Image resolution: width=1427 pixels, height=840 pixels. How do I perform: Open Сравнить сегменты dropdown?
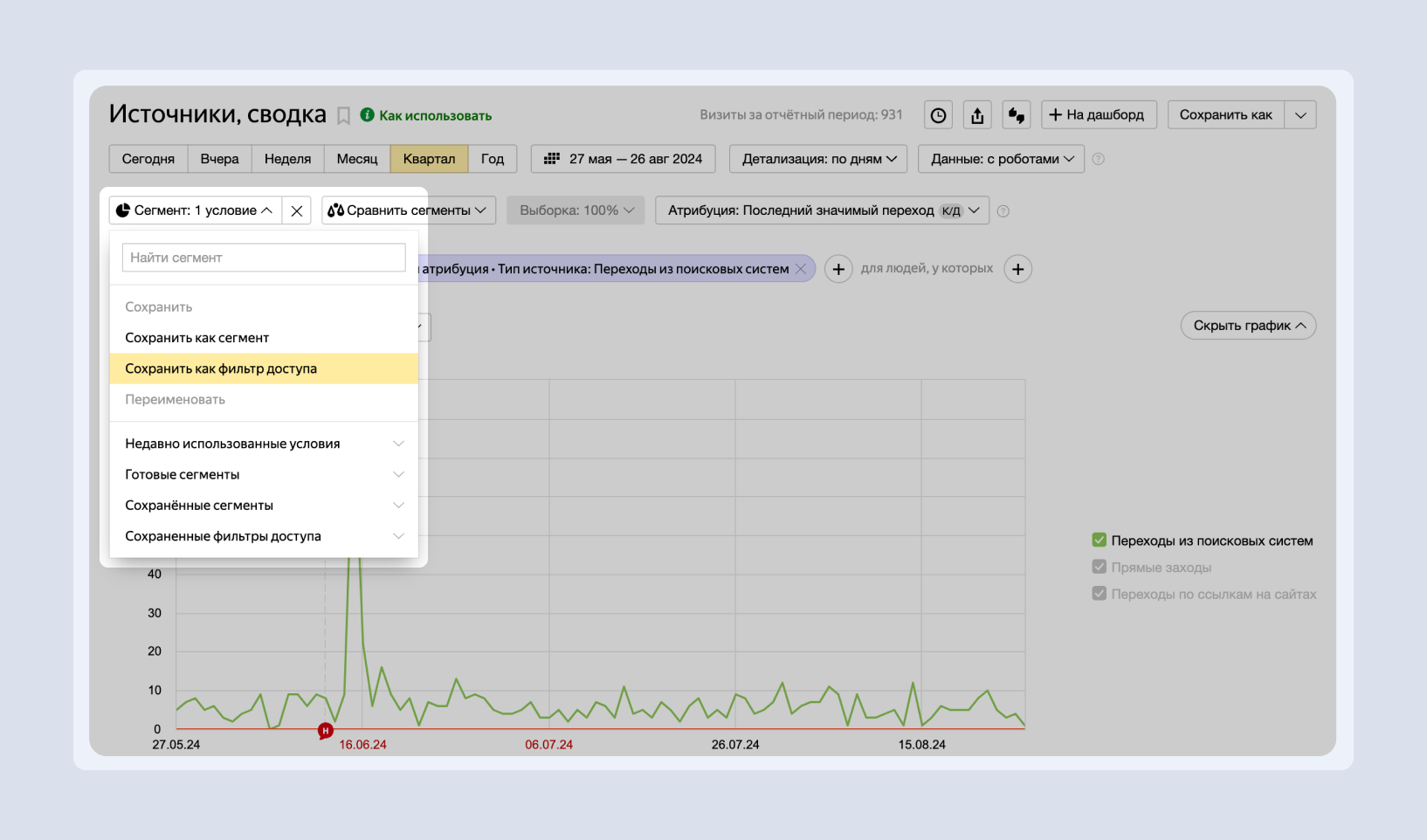coord(409,210)
